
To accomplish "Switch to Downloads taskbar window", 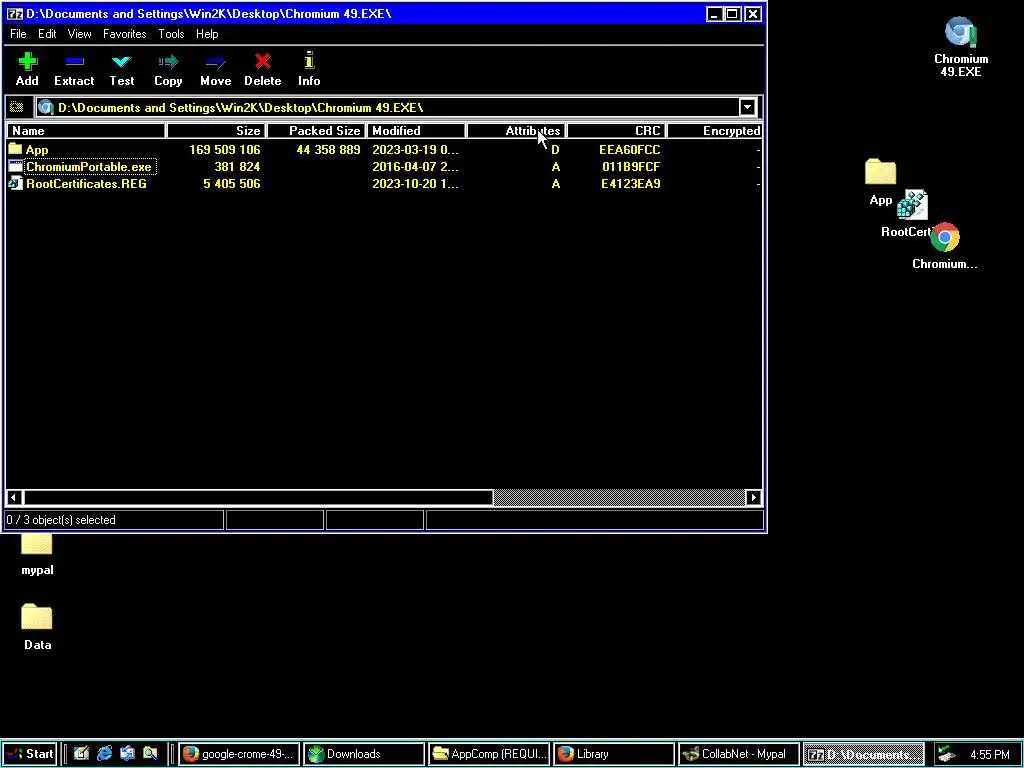I will [x=364, y=754].
